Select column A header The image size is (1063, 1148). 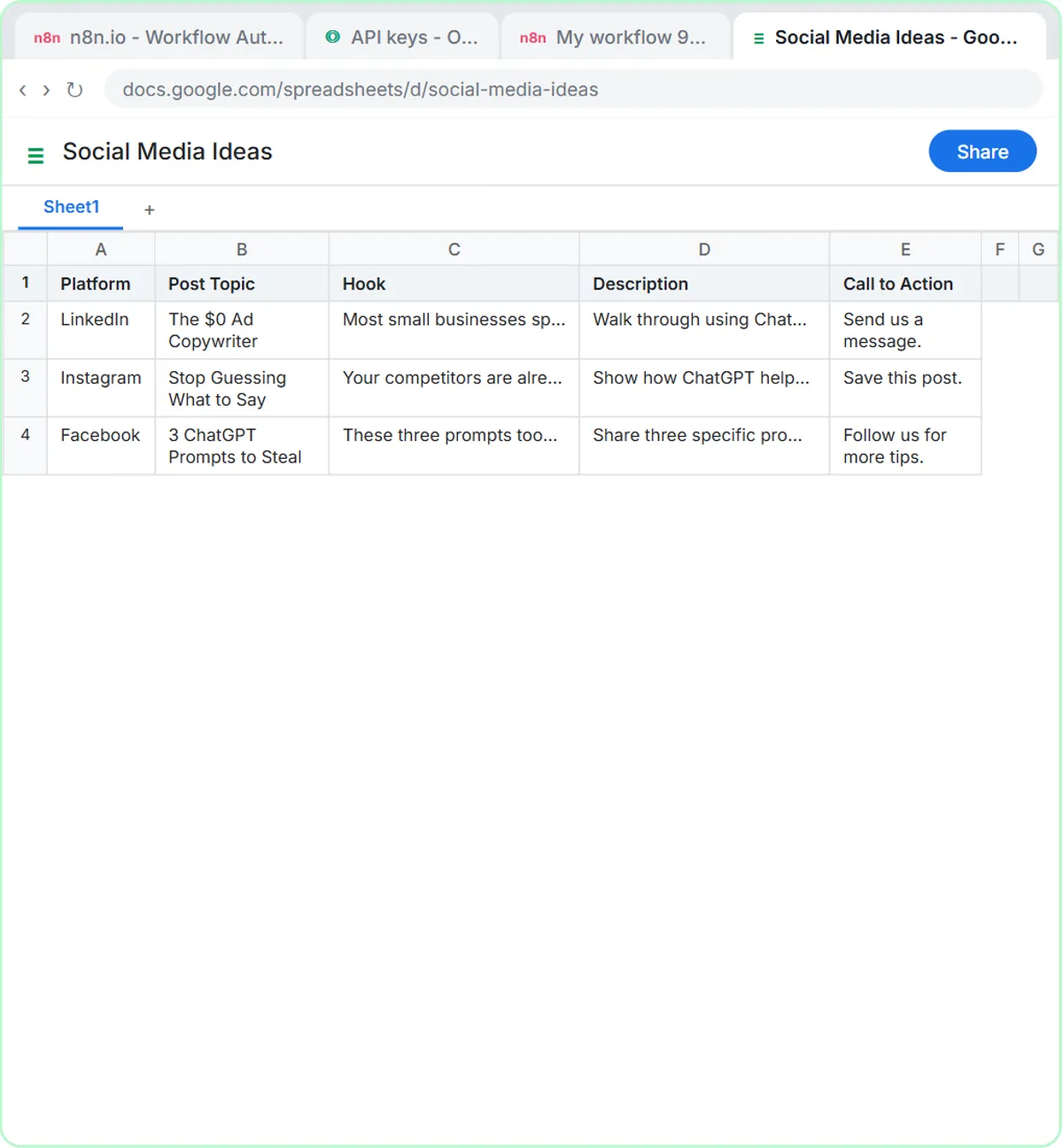click(x=101, y=249)
